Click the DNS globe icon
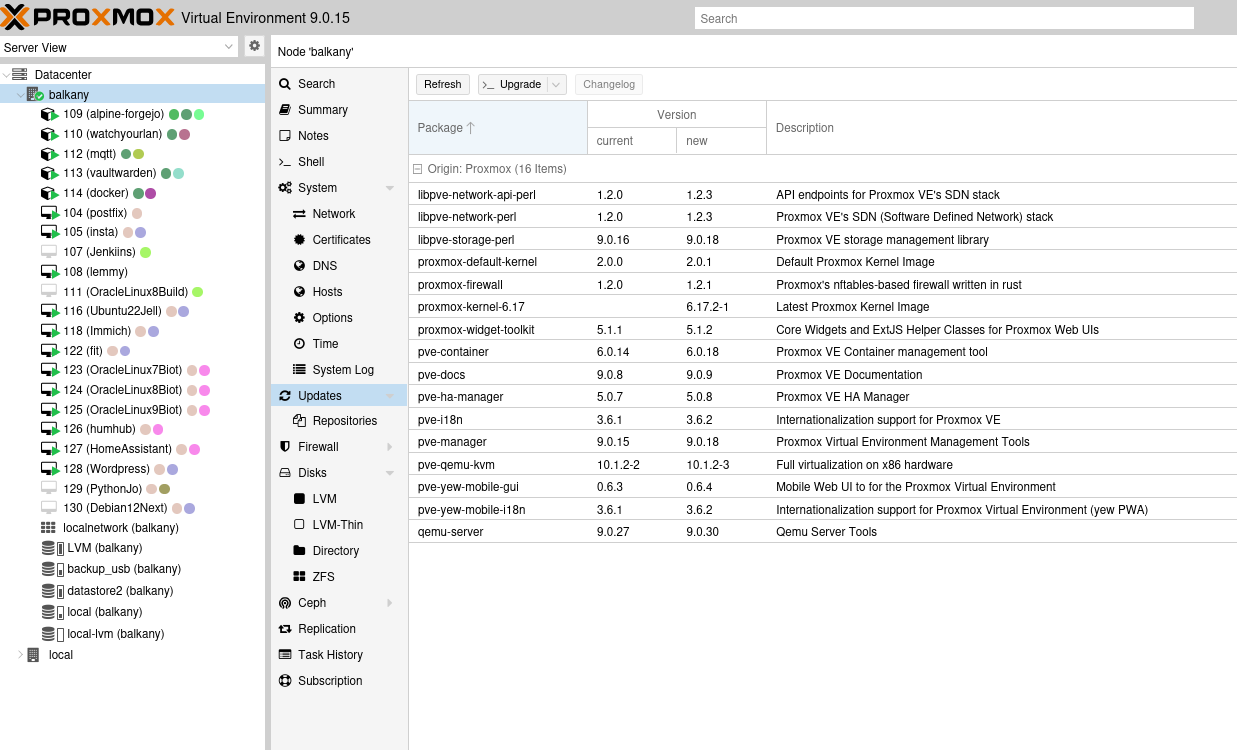1237x750 pixels. tap(299, 266)
